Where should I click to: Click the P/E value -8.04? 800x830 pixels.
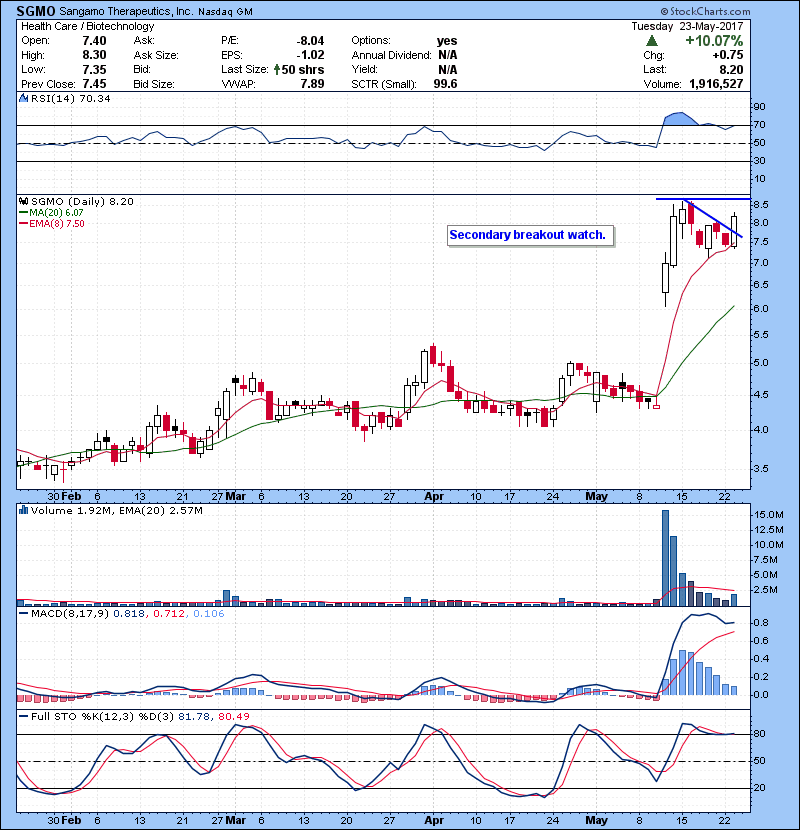310,41
